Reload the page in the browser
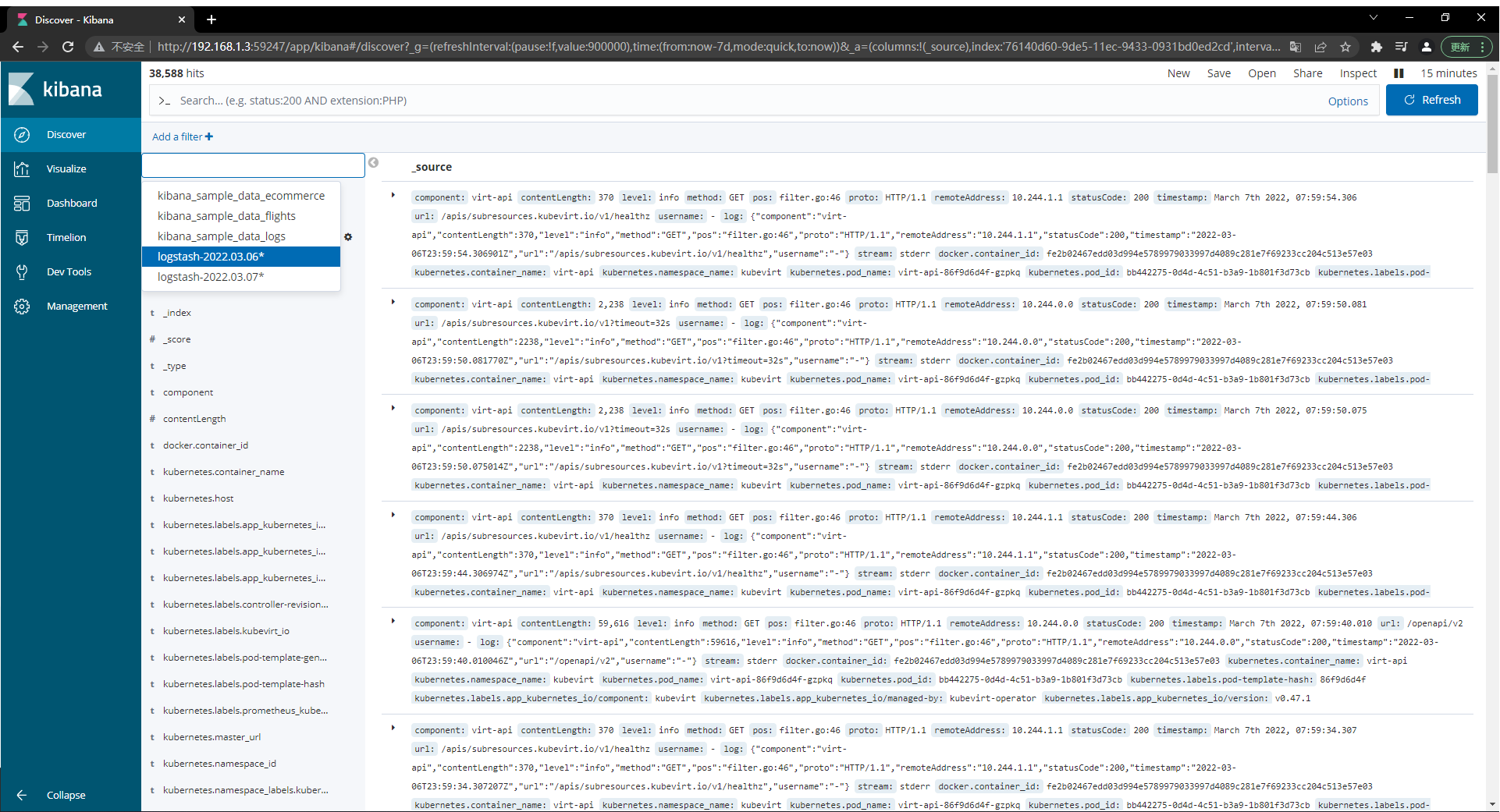The width and height of the screenshot is (1500, 812). (68, 47)
